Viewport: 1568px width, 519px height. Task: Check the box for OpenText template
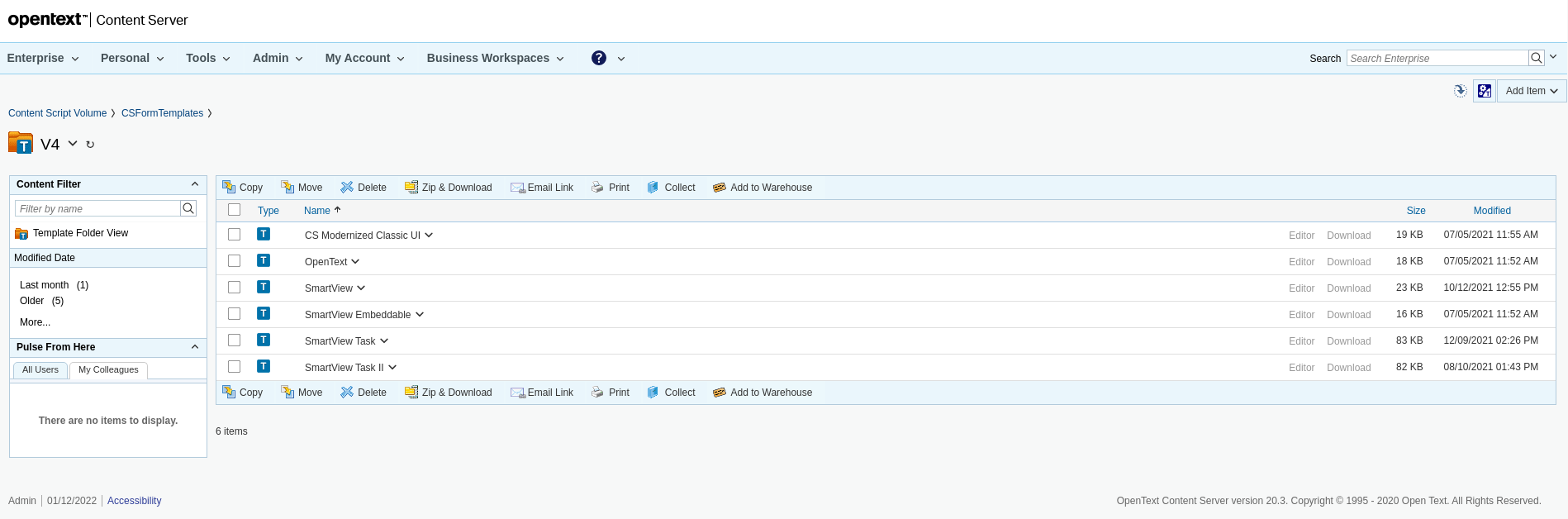click(235, 261)
